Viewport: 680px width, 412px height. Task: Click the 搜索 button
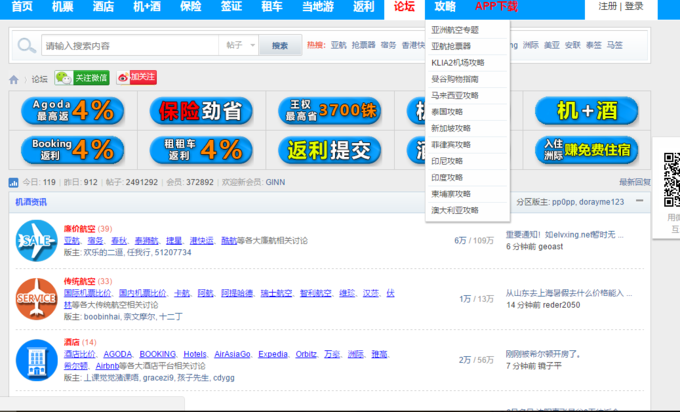pos(280,46)
